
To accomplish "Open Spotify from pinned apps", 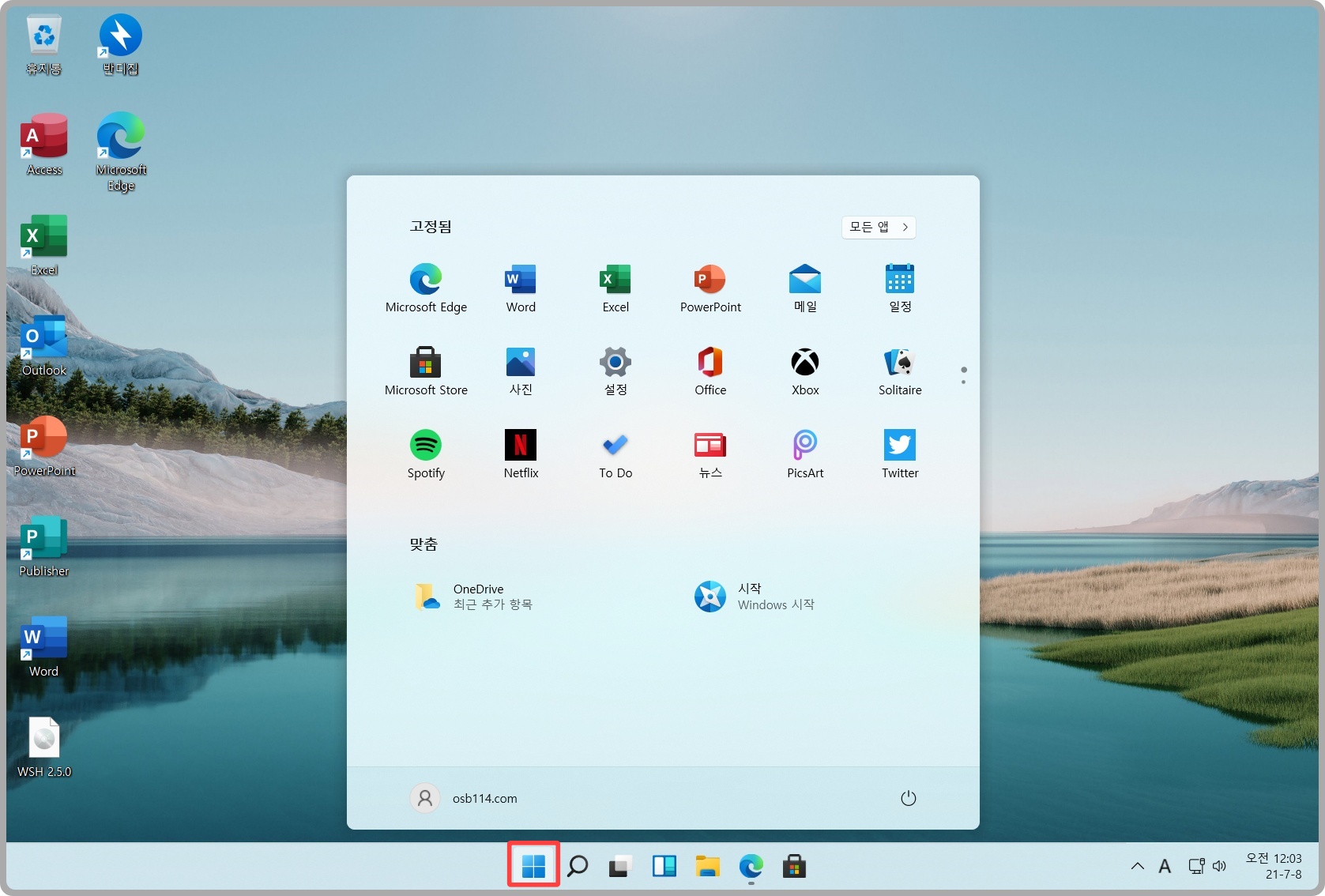I will click(x=426, y=454).
